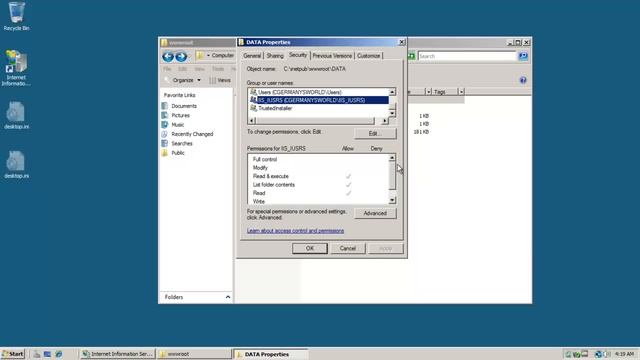The height and width of the screenshot is (360, 640).
Task: Click Cancel in DATA Properties
Action: coord(347,248)
